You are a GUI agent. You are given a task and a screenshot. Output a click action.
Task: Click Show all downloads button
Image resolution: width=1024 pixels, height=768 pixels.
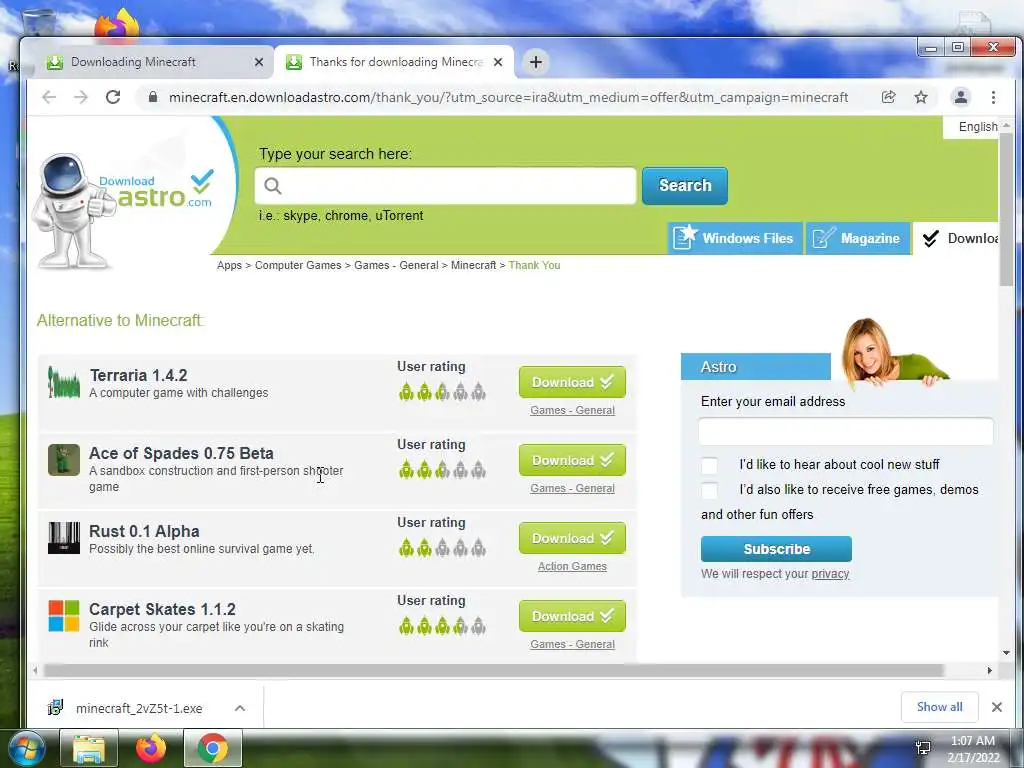(939, 707)
